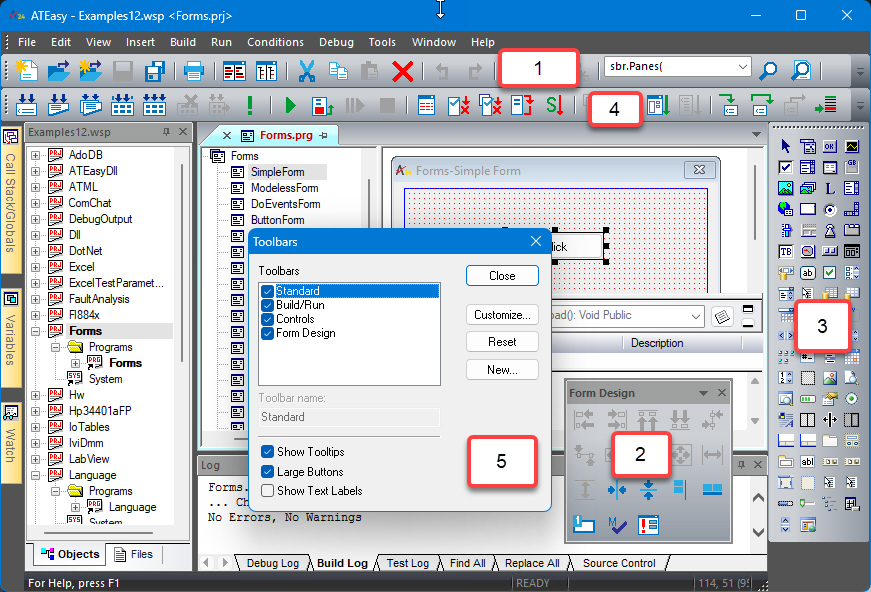Click the red X Delete icon
The image size is (871, 592).
tap(403, 70)
